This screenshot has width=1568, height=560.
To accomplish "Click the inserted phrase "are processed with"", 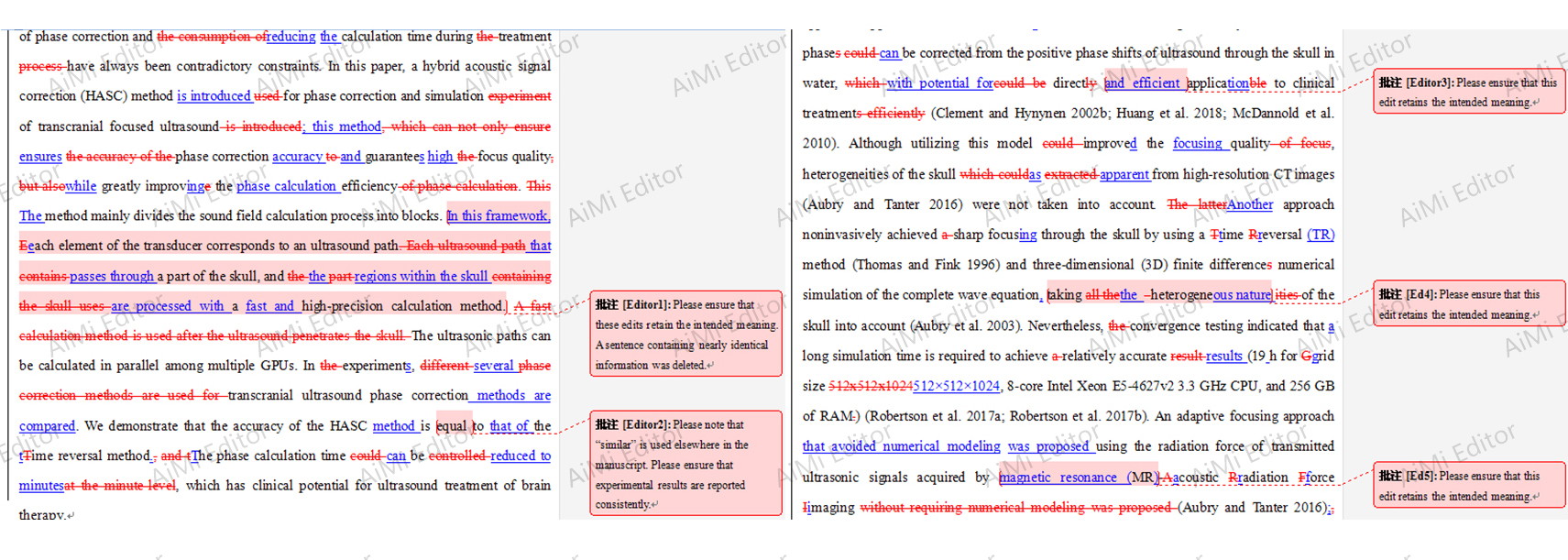I will [x=168, y=306].
